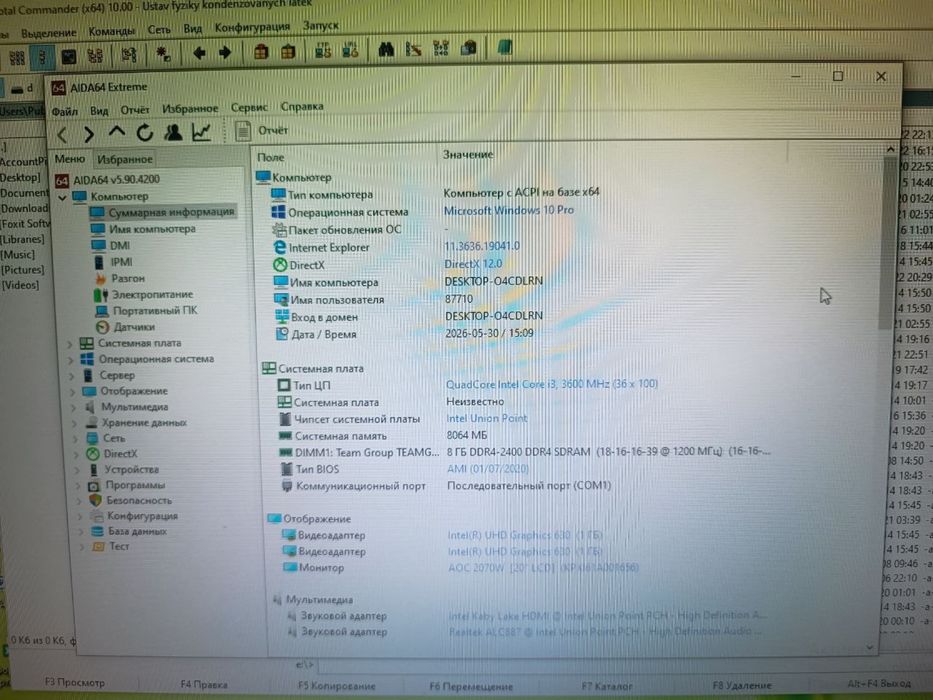Viewport: 933px width, 700px height.
Task: Select the Датчики sensors tree item
Action: click(x=134, y=327)
